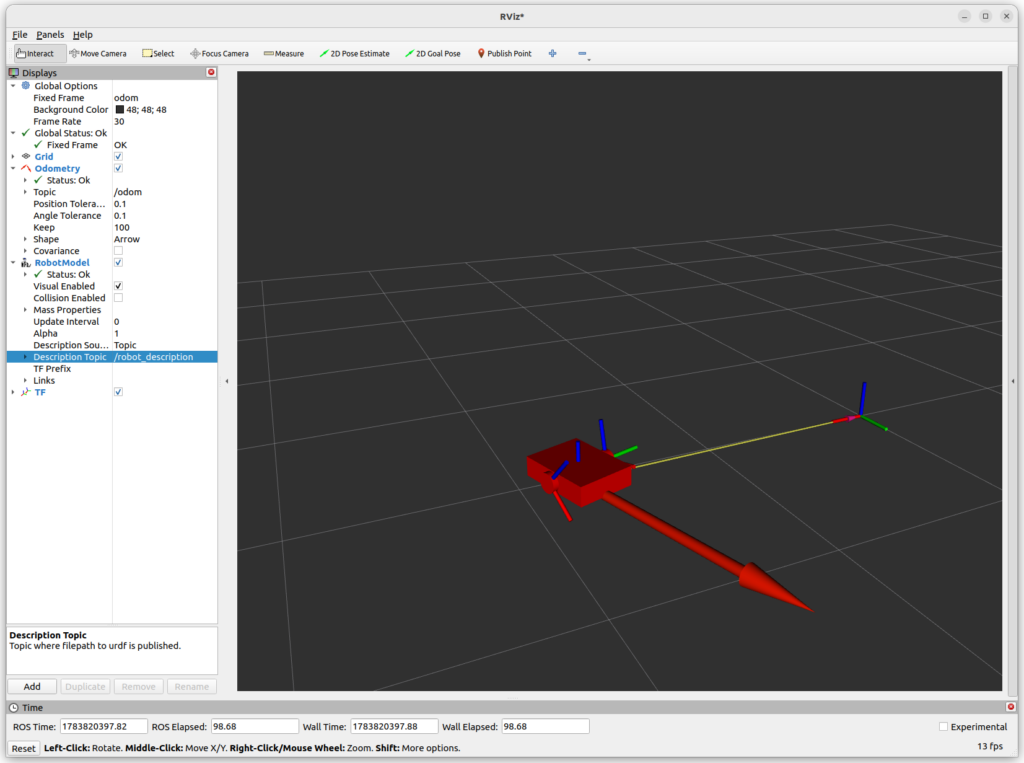
Task: Open the File menu
Action: point(20,35)
